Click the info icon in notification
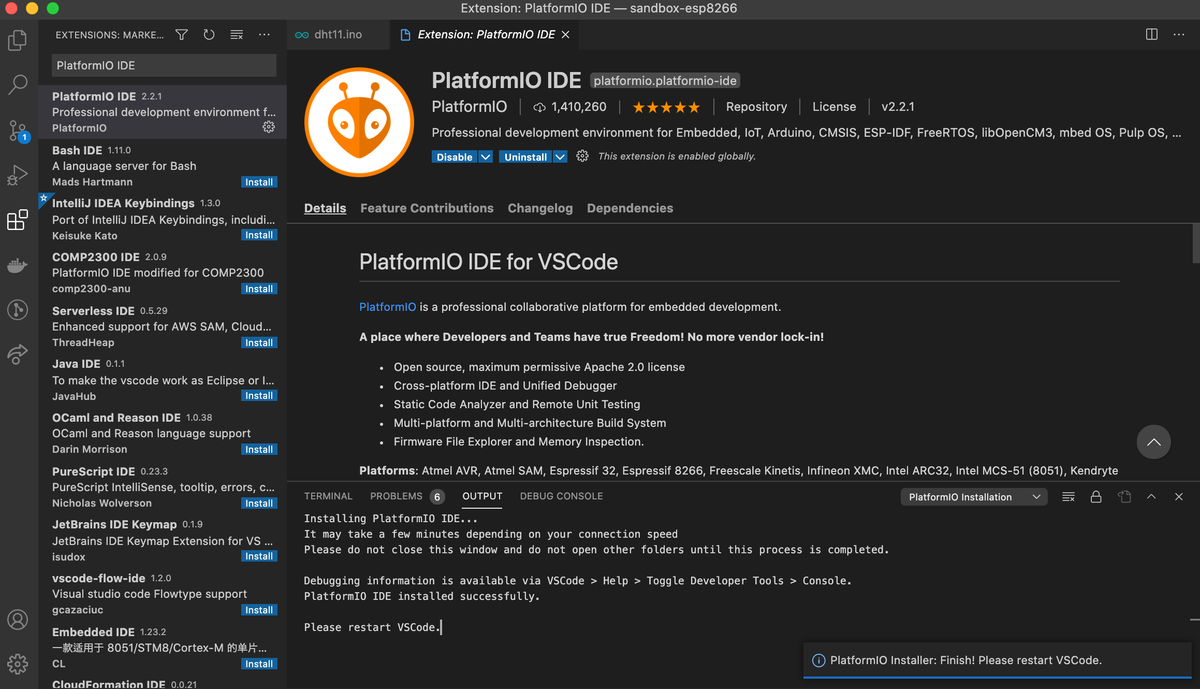1200x689 pixels. click(819, 661)
